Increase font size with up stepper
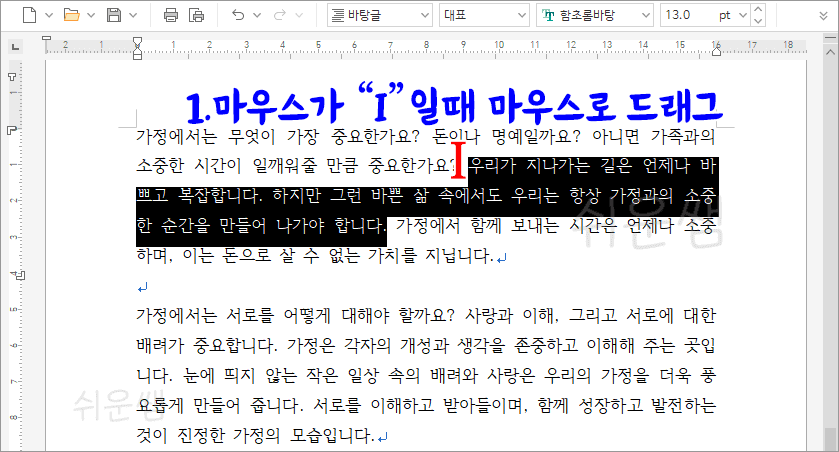 758,10
